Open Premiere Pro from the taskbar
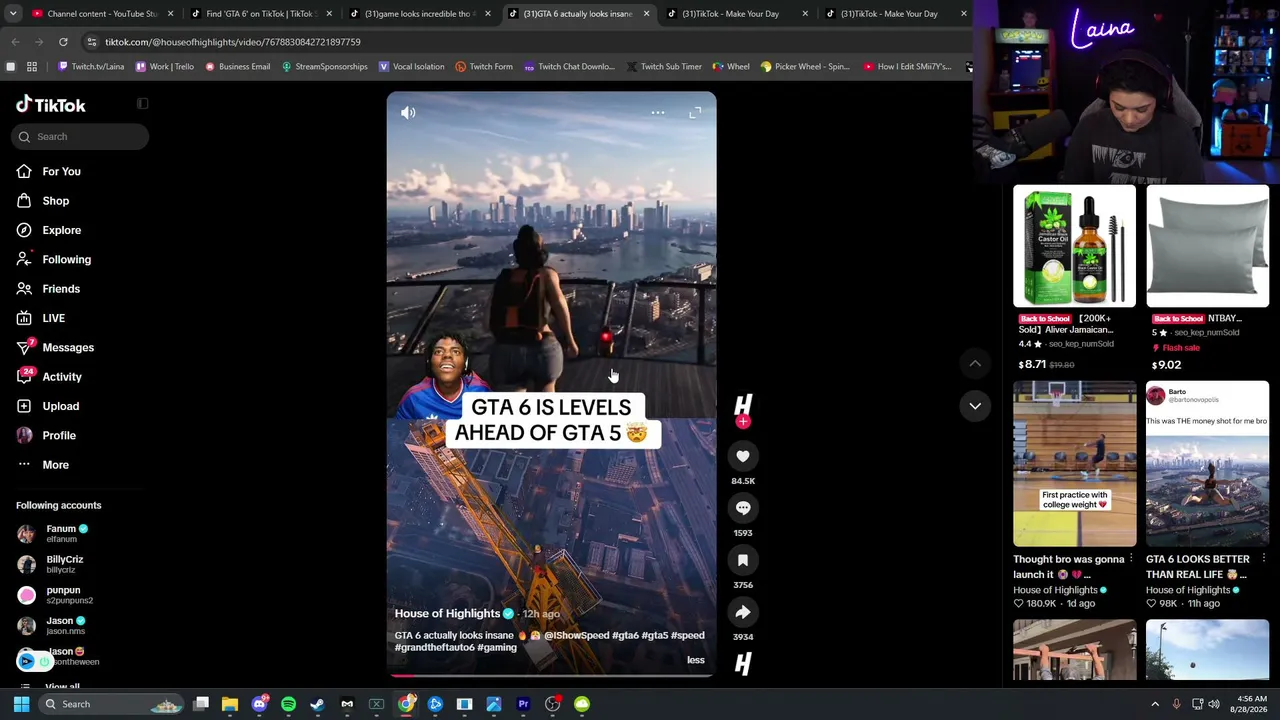 (x=523, y=704)
